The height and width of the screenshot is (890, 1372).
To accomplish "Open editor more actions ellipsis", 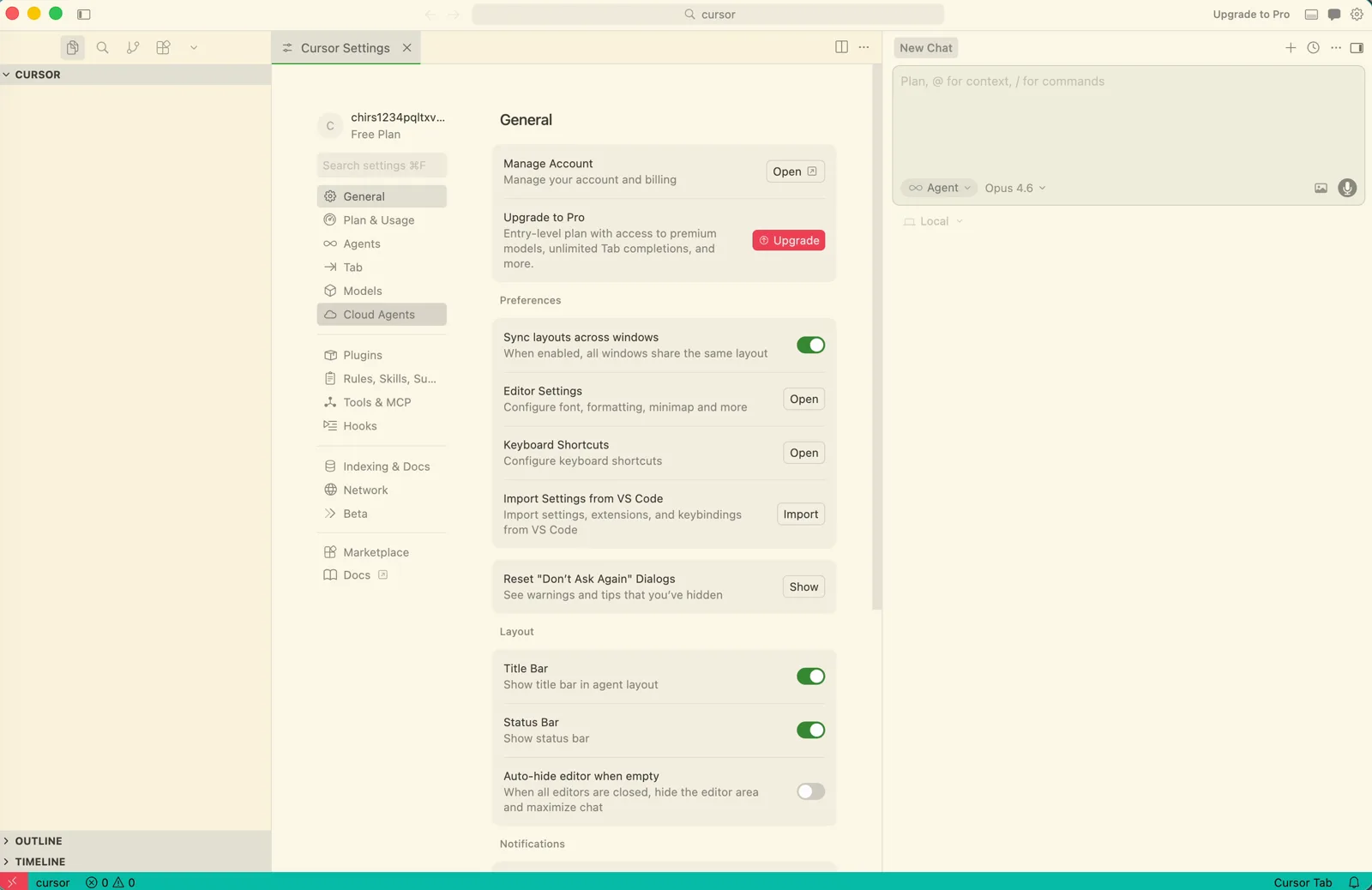I will pyautogui.click(x=864, y=47).
